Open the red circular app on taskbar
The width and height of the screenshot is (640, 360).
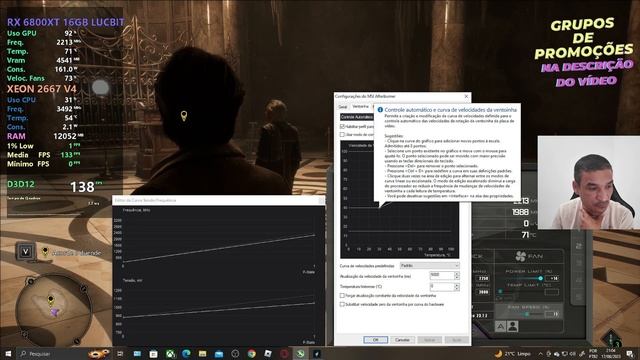(x=284, y=353)
